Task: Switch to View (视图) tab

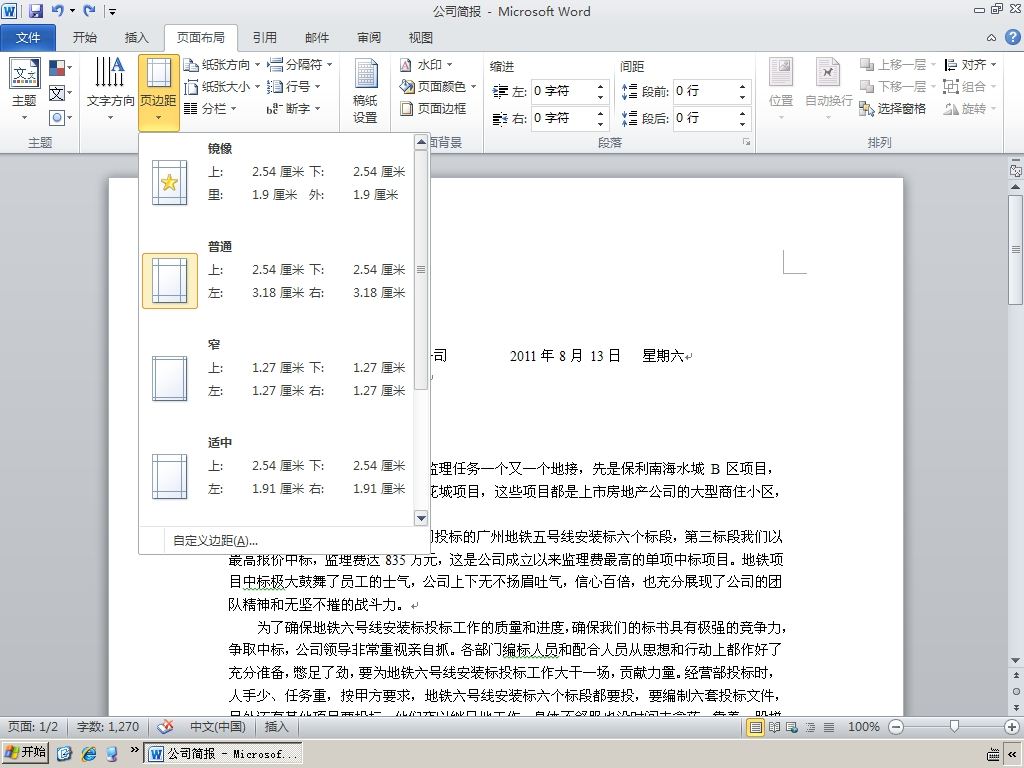Action: pyautogui.click(x=421, y=38)
